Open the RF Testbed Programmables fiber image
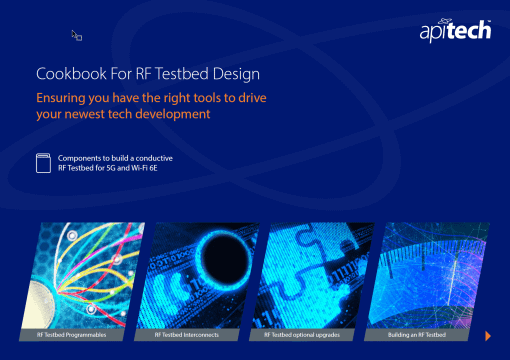Viewport: 510px width, 360px height. point(83,275)
